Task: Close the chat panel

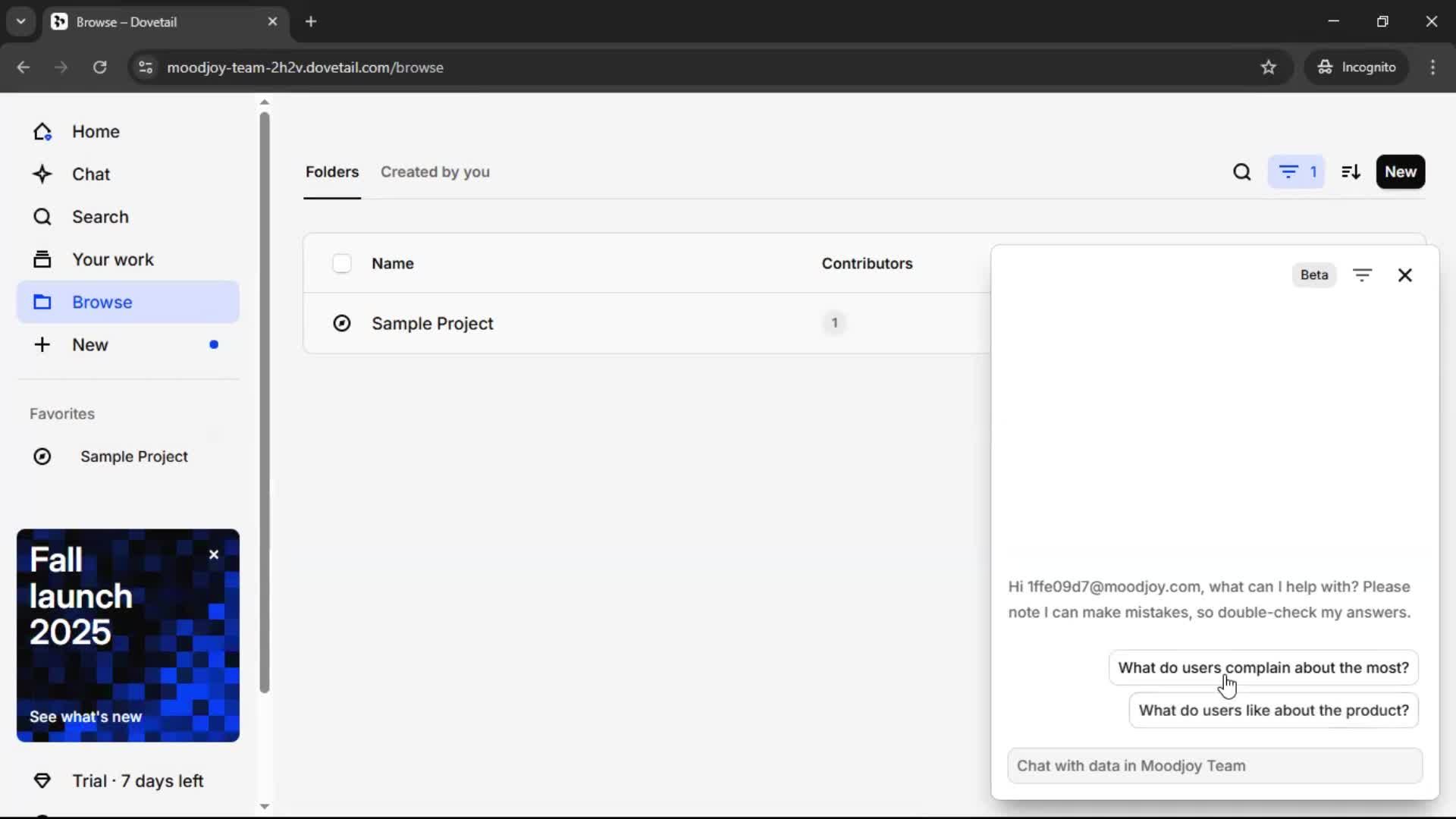Action: 1404,275
